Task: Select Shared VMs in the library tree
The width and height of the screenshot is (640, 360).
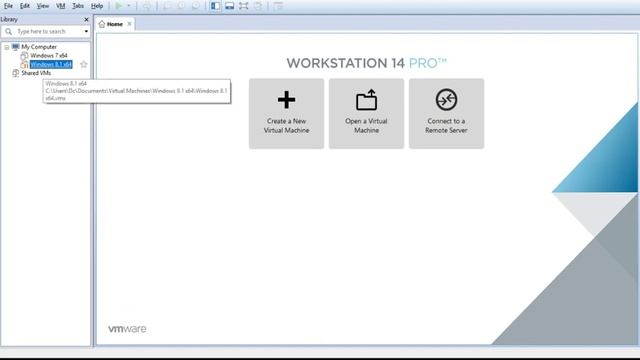Action: coord(36,73)
